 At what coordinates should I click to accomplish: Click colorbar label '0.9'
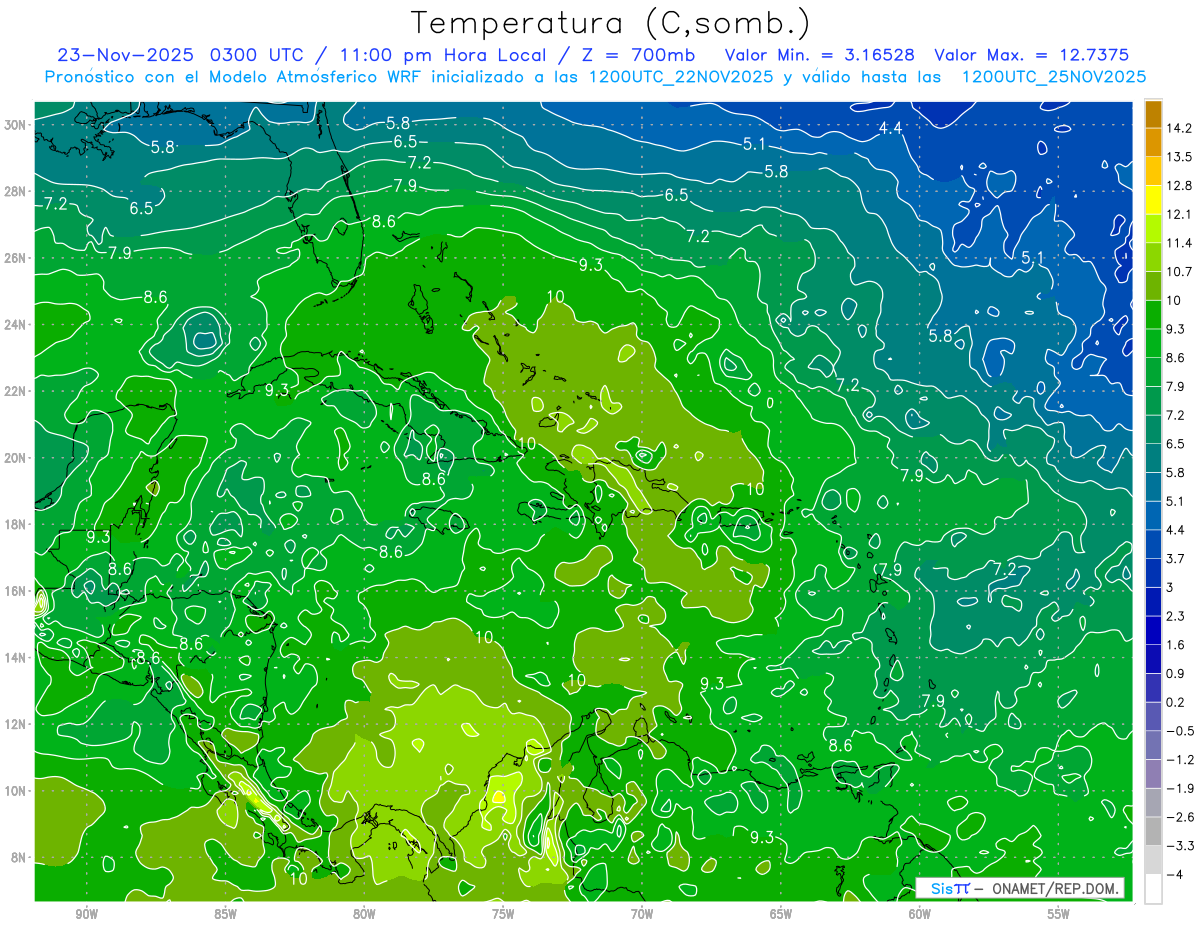(x=1175, y=674)
